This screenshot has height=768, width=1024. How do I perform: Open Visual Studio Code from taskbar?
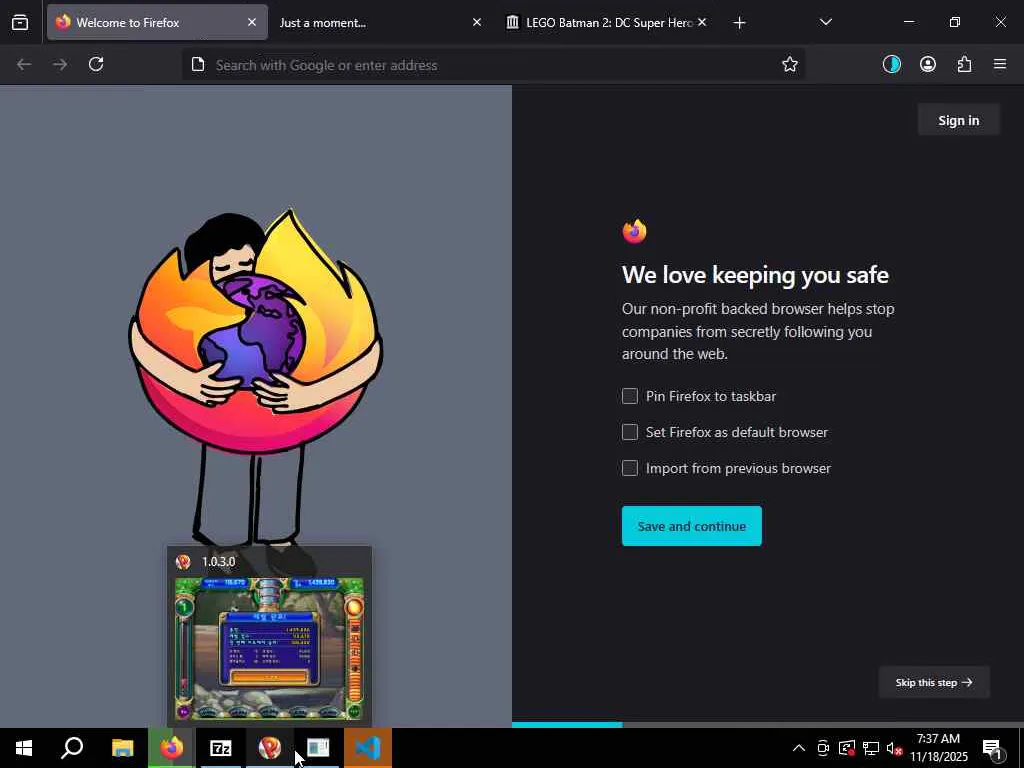pos(368,748)
